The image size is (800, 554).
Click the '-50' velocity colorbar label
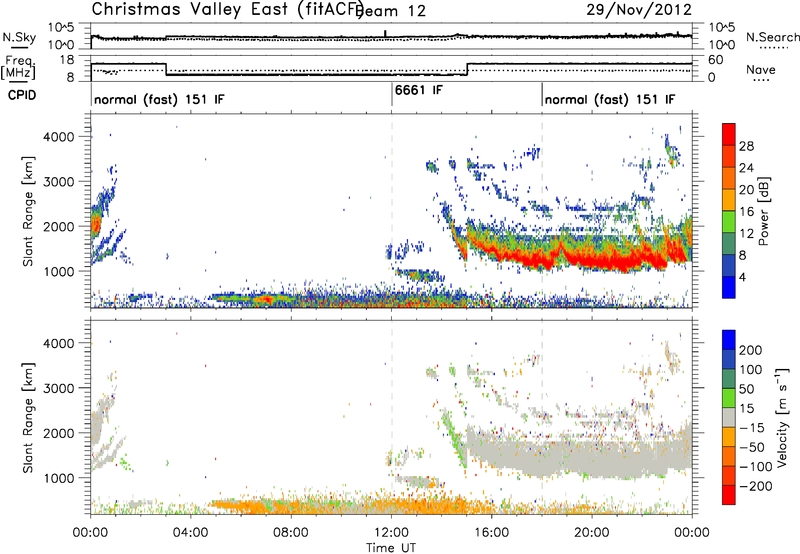[752, 447]
